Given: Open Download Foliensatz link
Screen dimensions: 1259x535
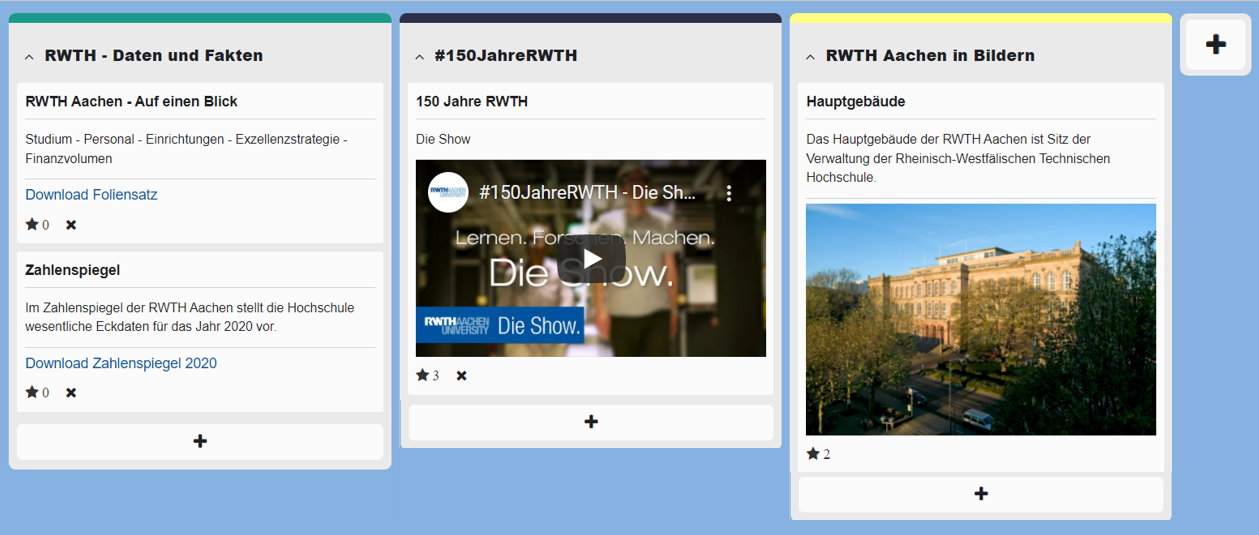Looking at the screenshot, I should 91,195.
